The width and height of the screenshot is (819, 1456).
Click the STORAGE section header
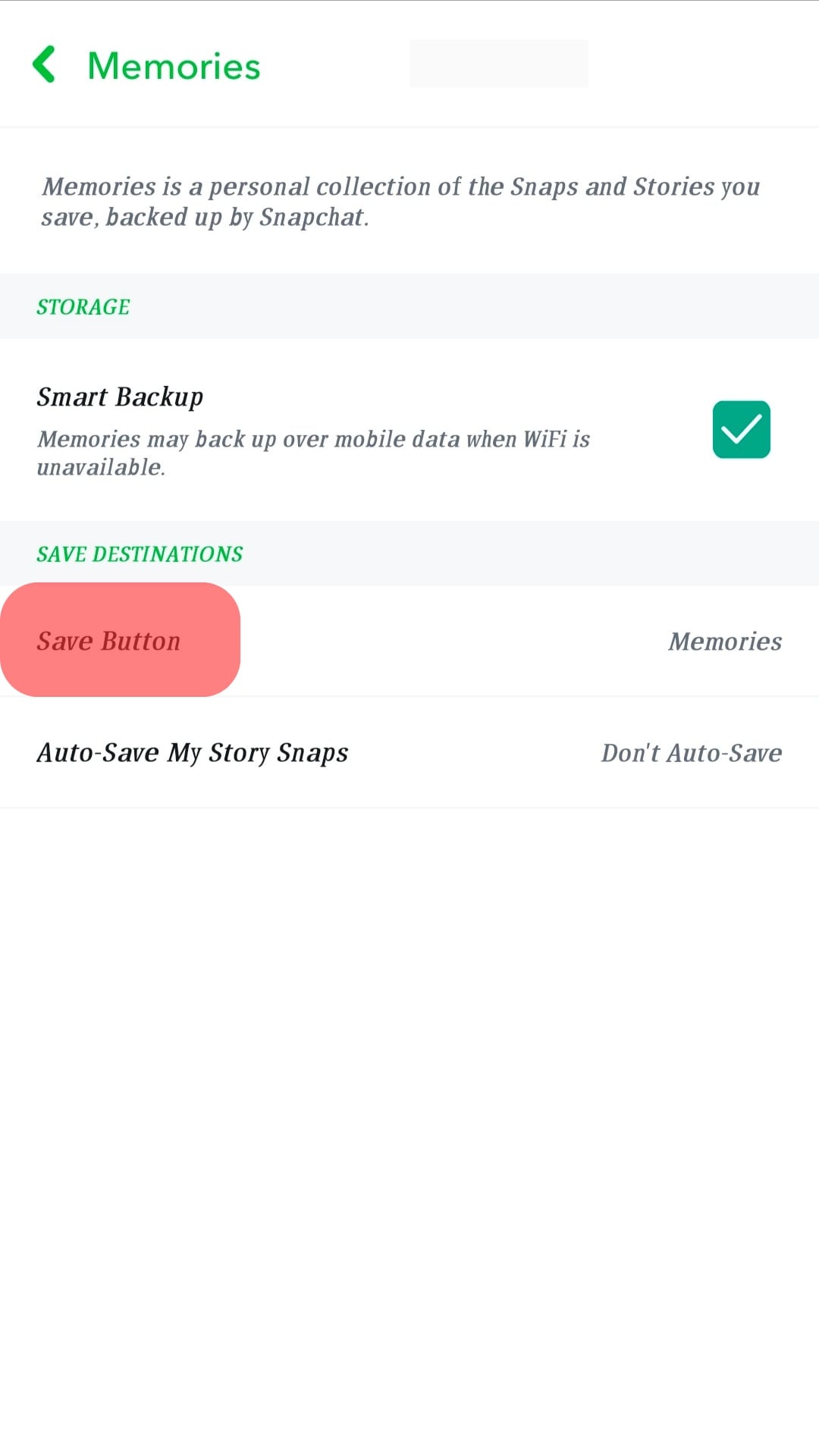[83, 307]
